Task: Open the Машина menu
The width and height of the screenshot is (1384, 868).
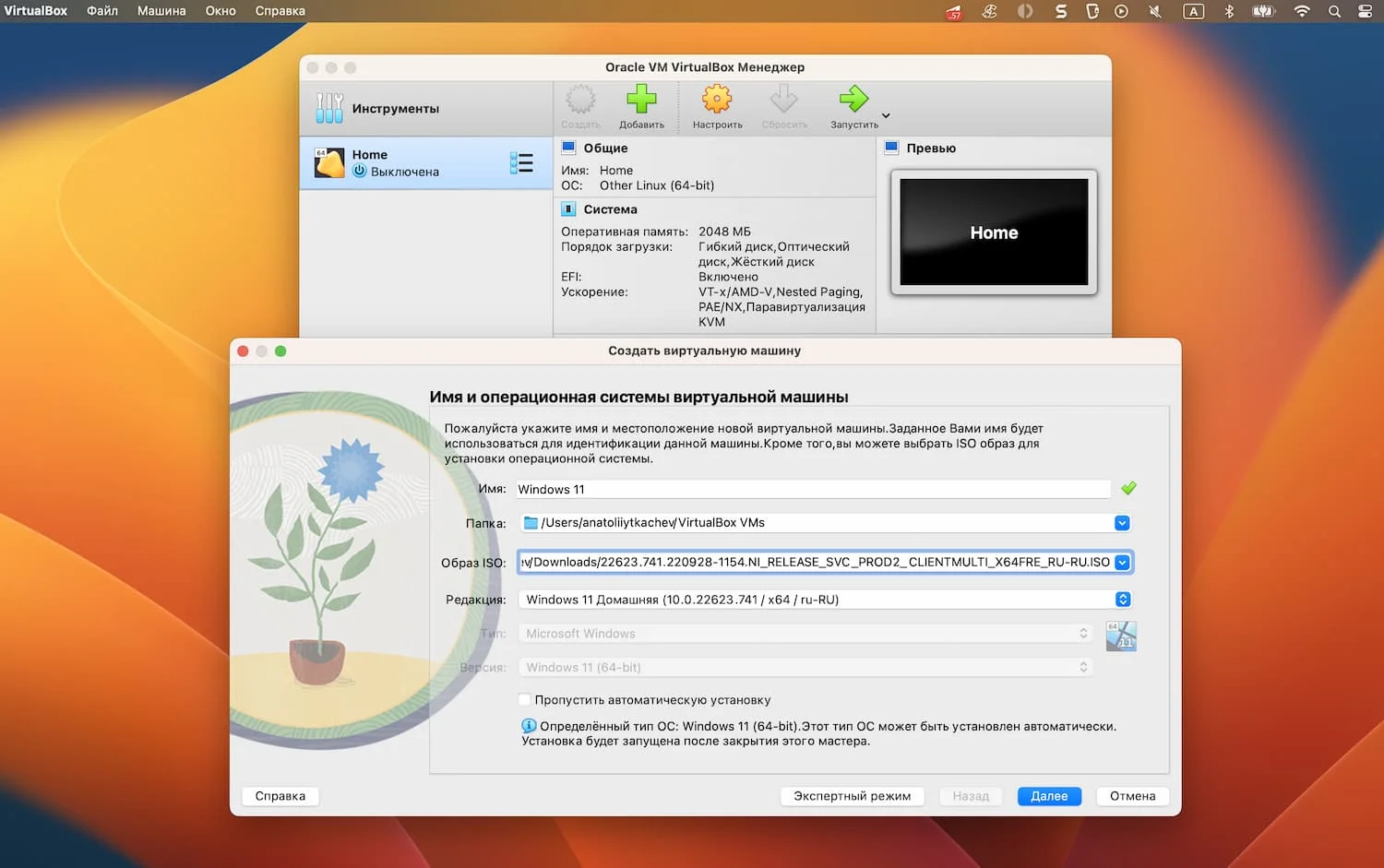Action: [161, 11]
